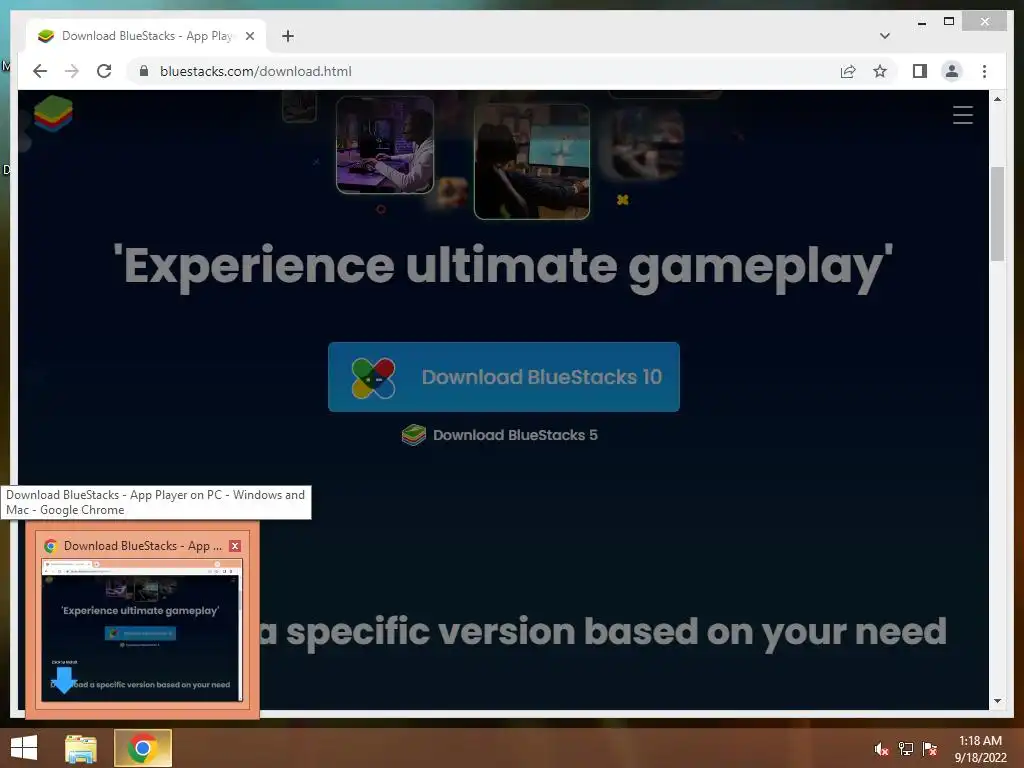Click the Chrome forward arrow

(x=72, y=71)
